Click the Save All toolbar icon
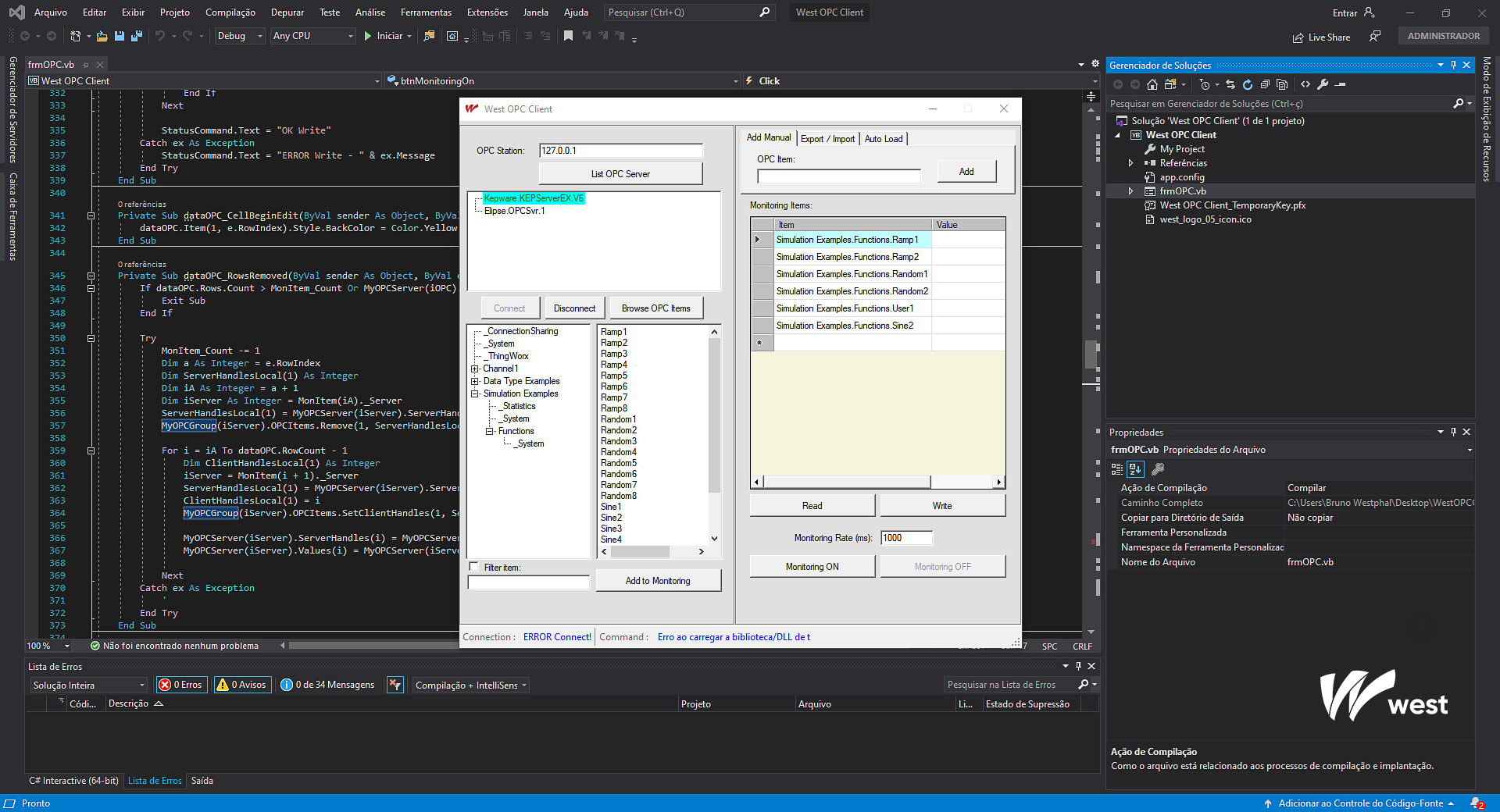Image resolution: width=1500 pixels, height=812 pixels. (137, 36)
